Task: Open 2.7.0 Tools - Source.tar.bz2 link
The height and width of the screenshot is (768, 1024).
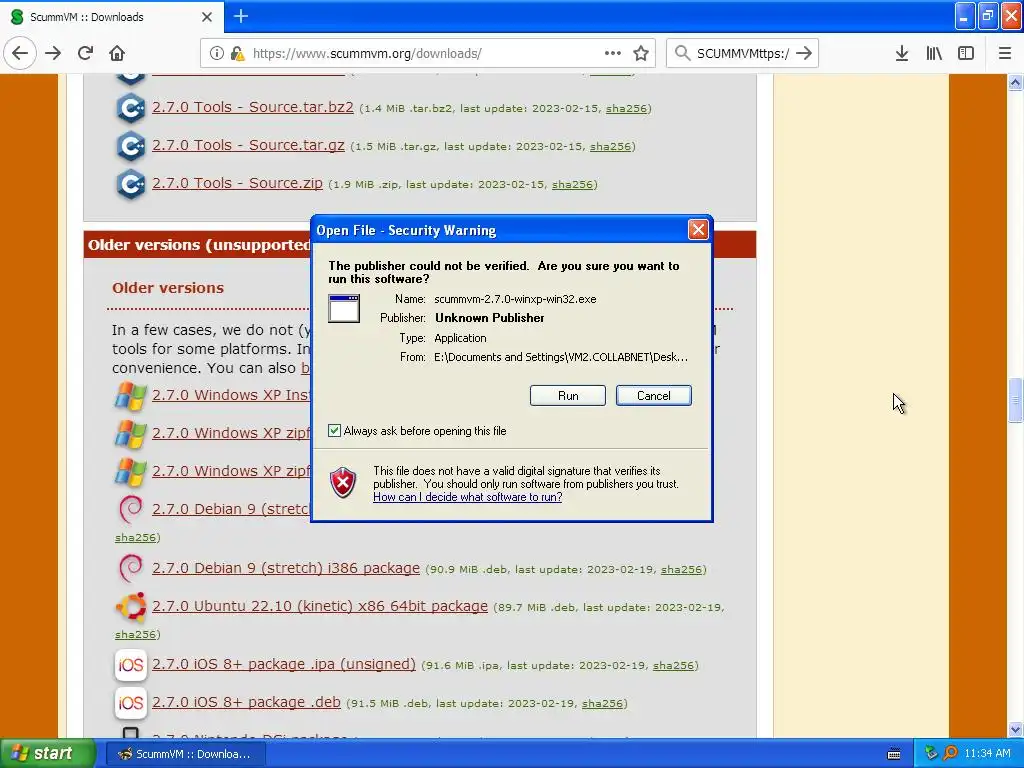Action: click(x=253, y=107)
